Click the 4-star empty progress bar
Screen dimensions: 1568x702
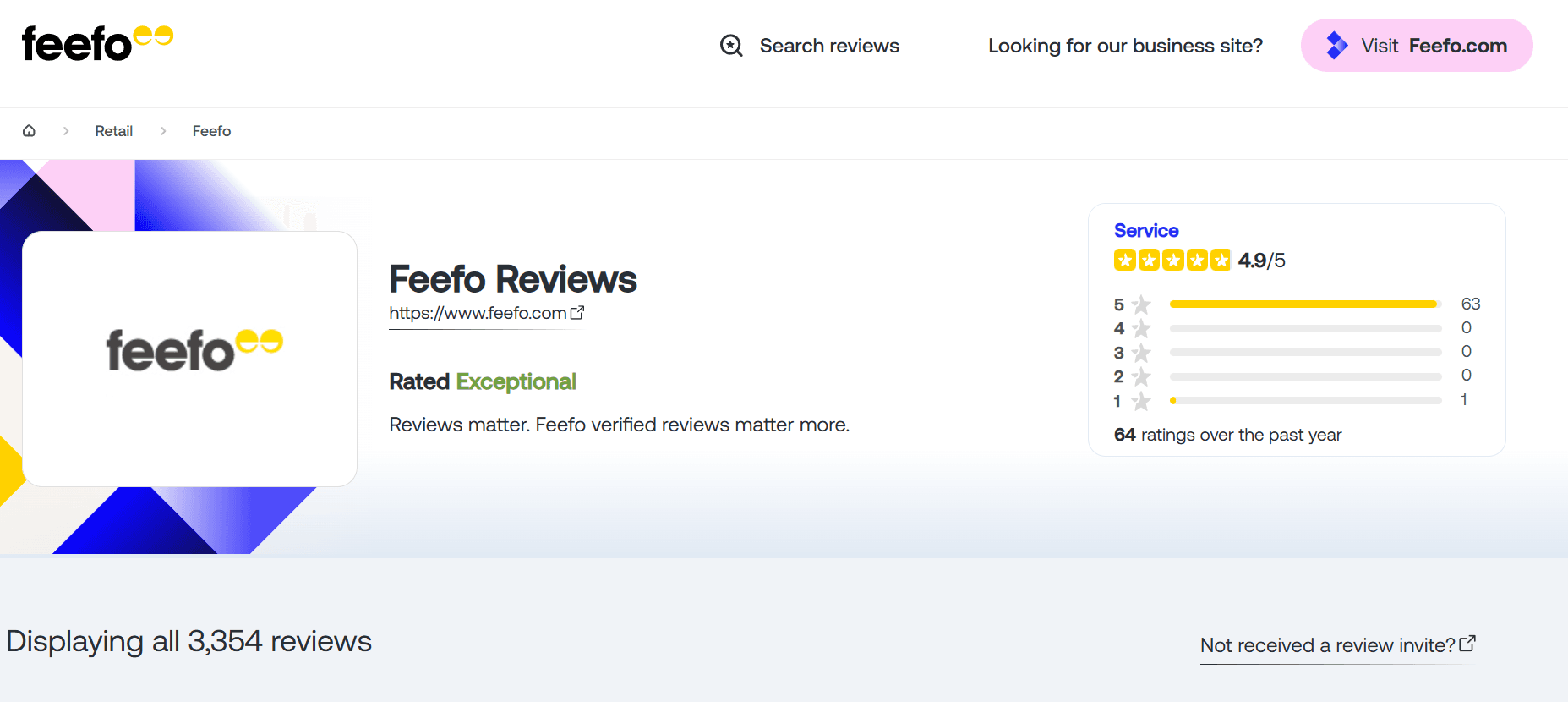(x=1305, y=328)
